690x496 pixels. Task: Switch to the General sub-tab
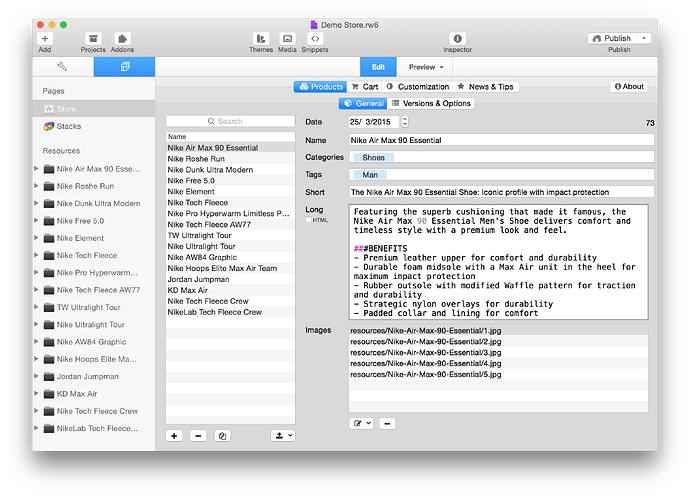click(363, 103)
